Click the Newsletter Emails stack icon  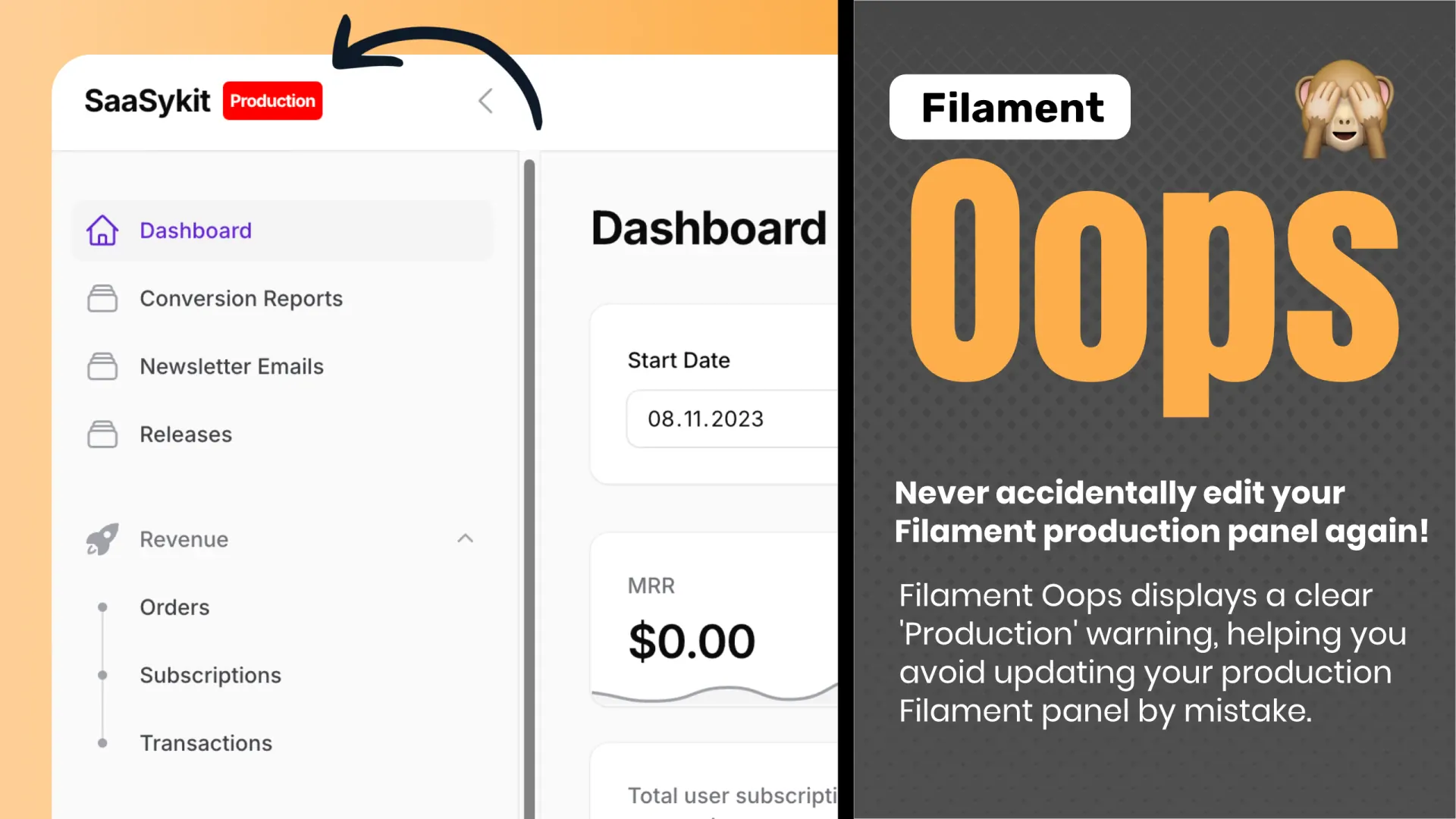click(x=102, y=366)
